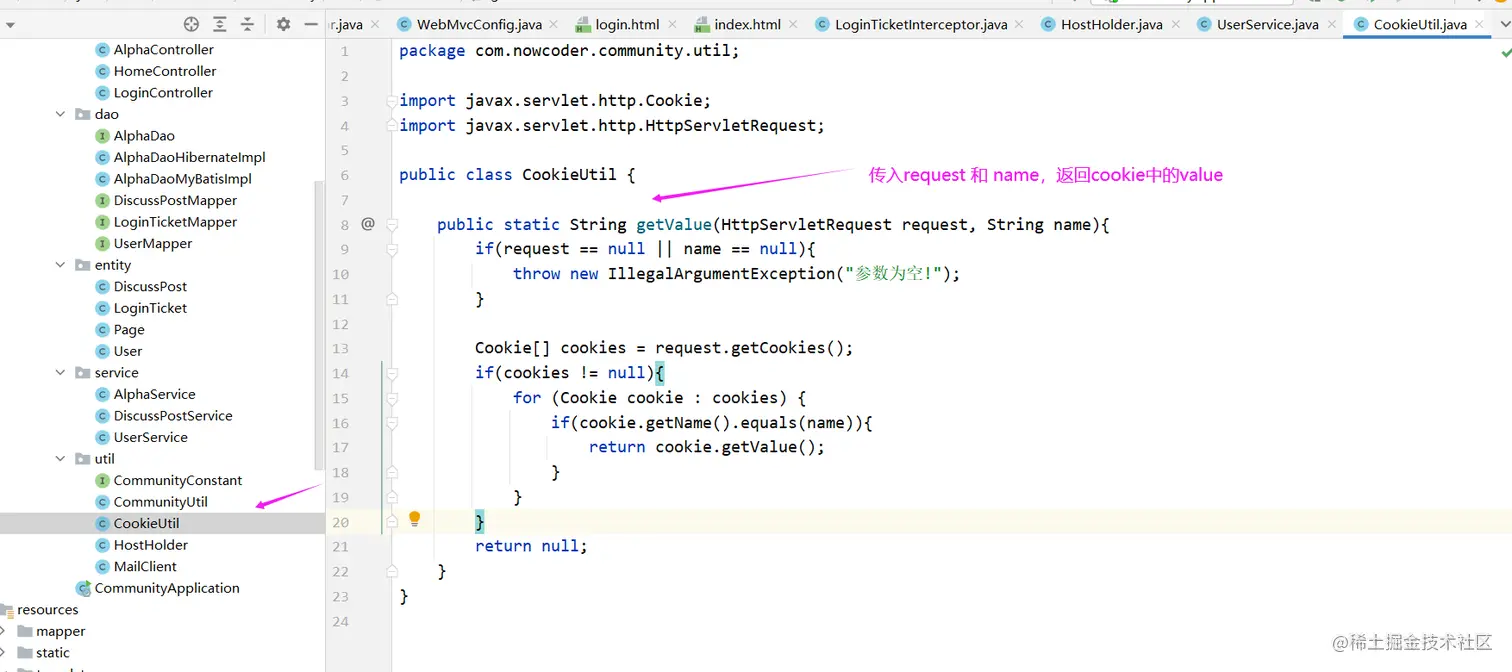Select DiscussPost entity class
This screenshot has height=672, width=1512.
[151, 286]
